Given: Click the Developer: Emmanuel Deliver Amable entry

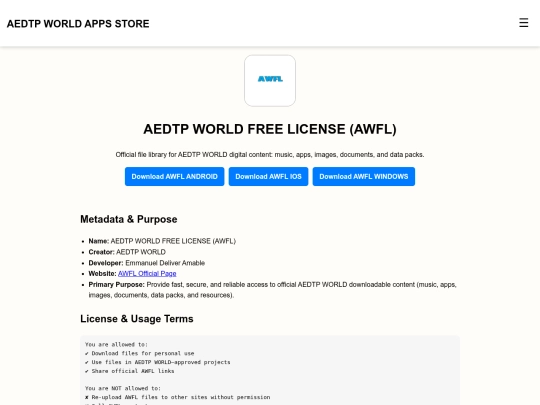Looking at the screenshot, I should 147,263.
